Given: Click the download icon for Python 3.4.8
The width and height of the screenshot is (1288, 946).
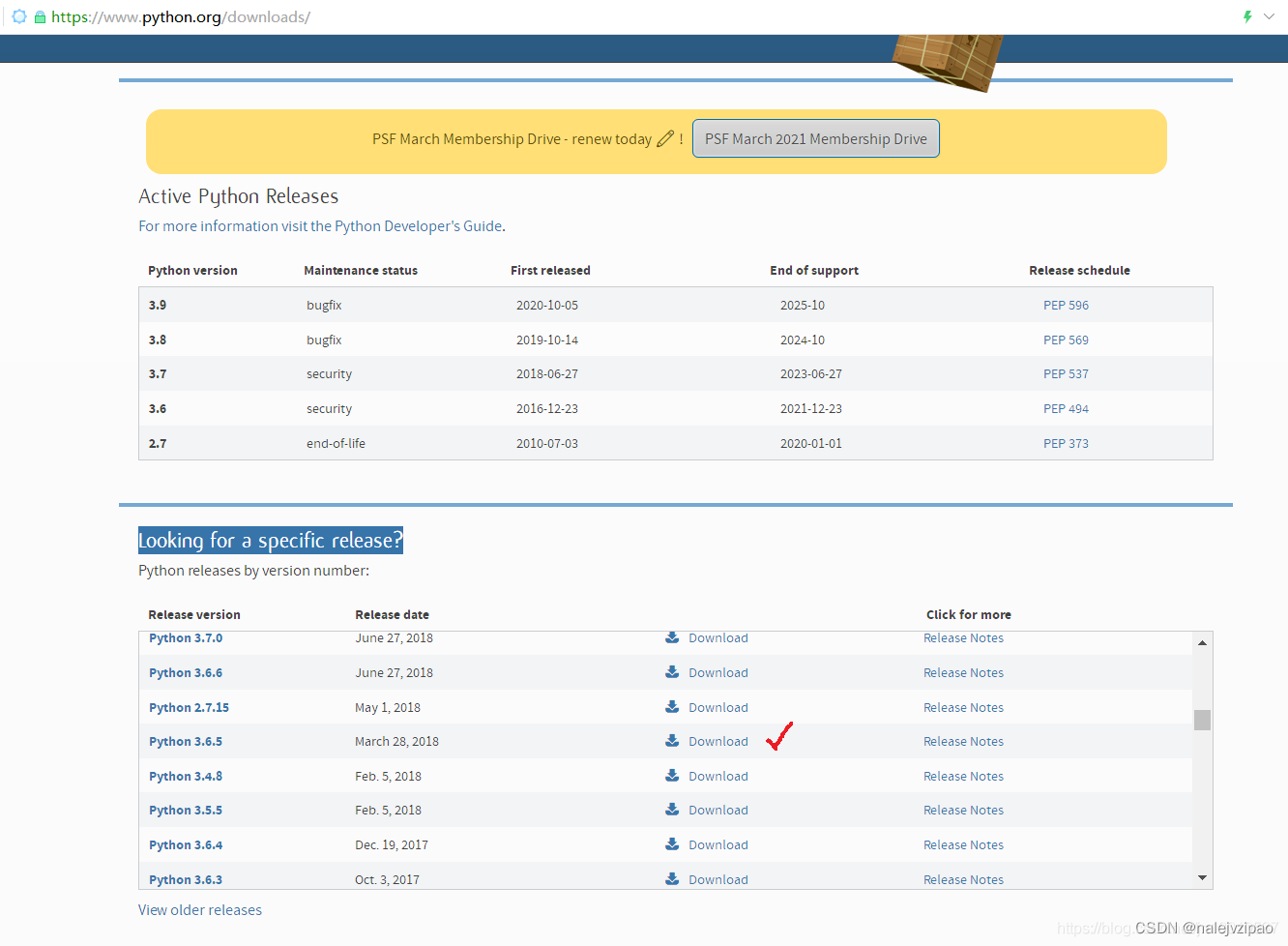Looking at the screenshot, I should tap(672, 776).
